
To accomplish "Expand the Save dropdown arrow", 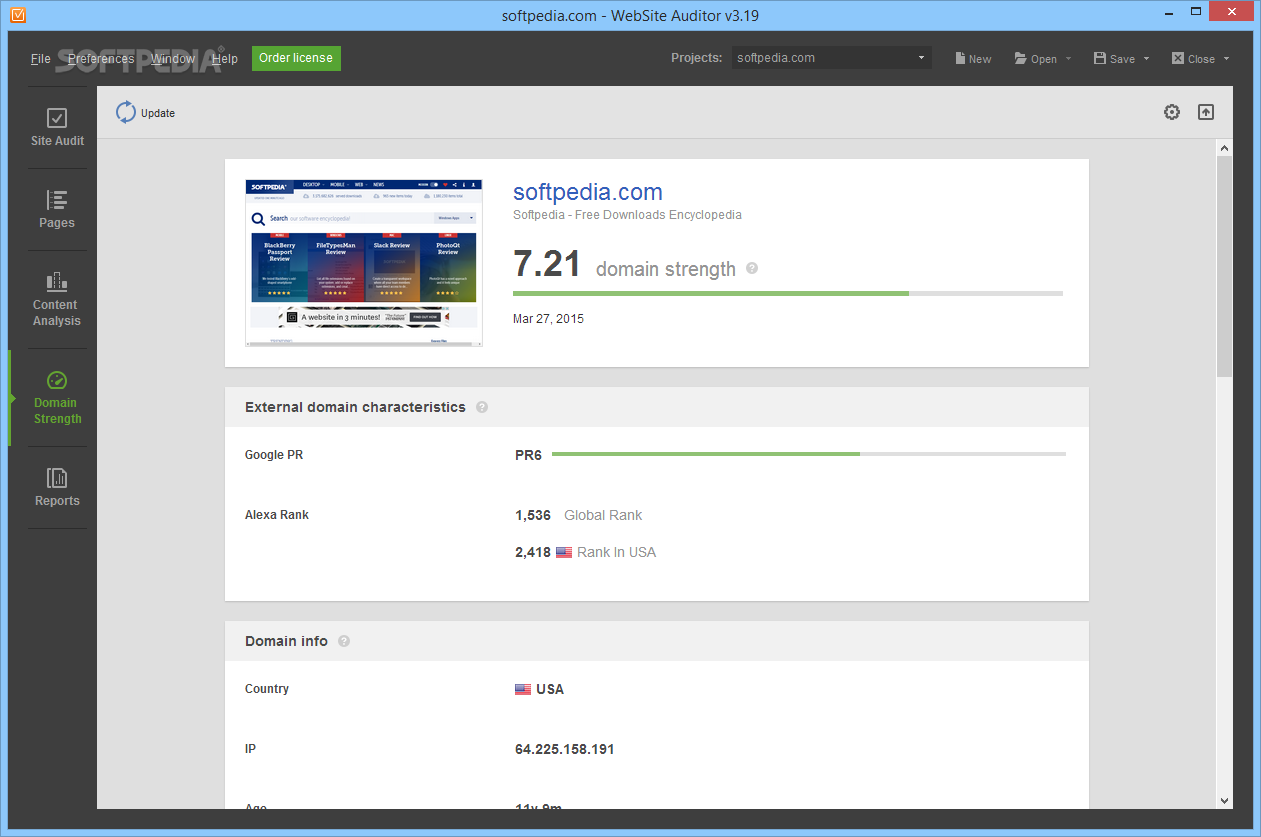I will tap(1146, 58).
